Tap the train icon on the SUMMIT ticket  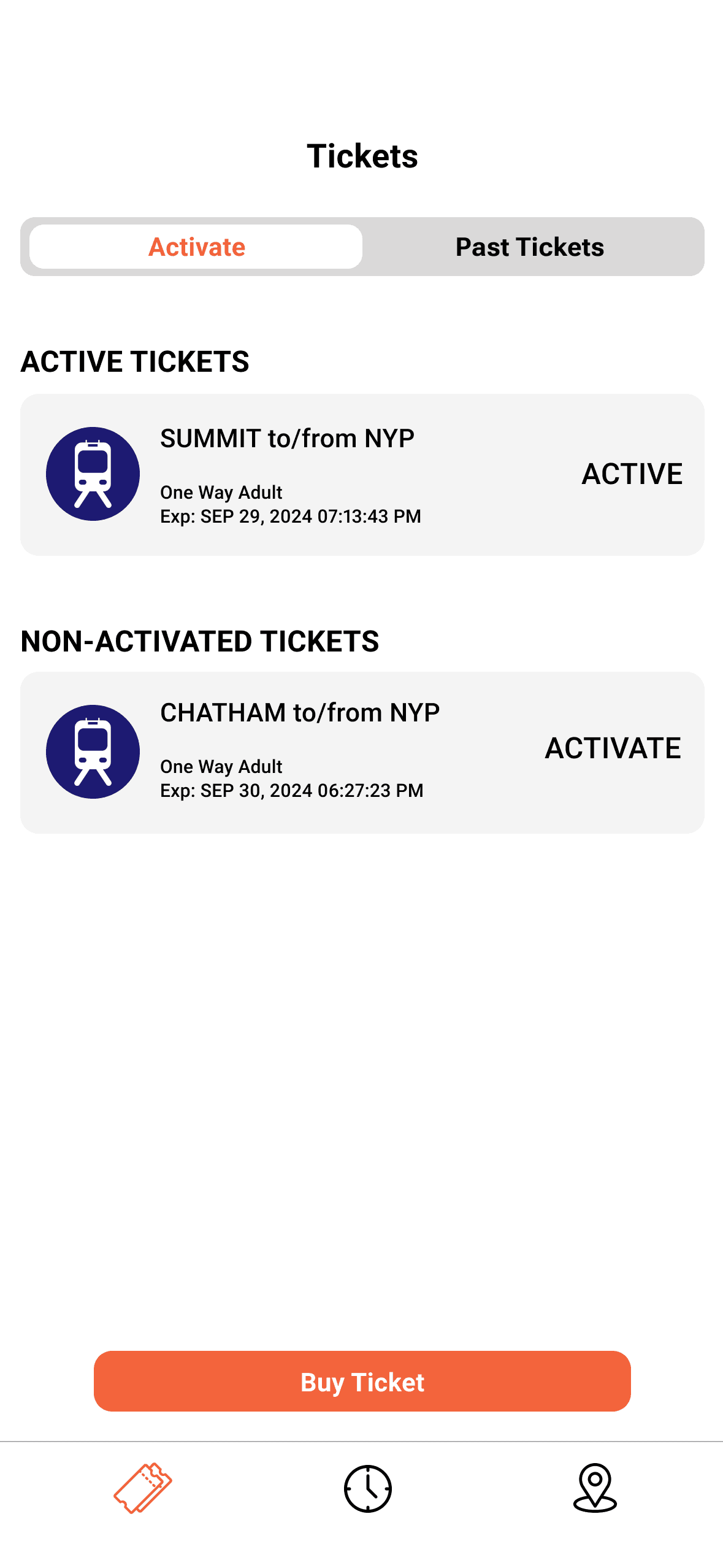pos(93,474)
